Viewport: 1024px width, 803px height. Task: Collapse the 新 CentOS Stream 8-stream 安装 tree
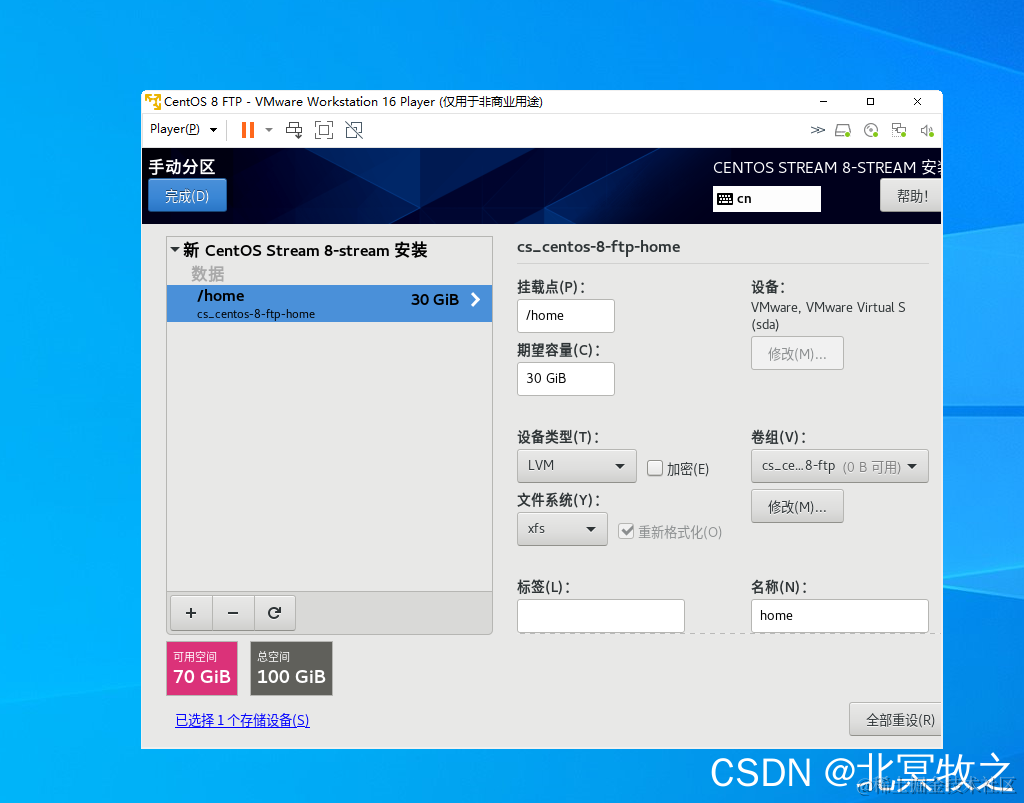175,250
